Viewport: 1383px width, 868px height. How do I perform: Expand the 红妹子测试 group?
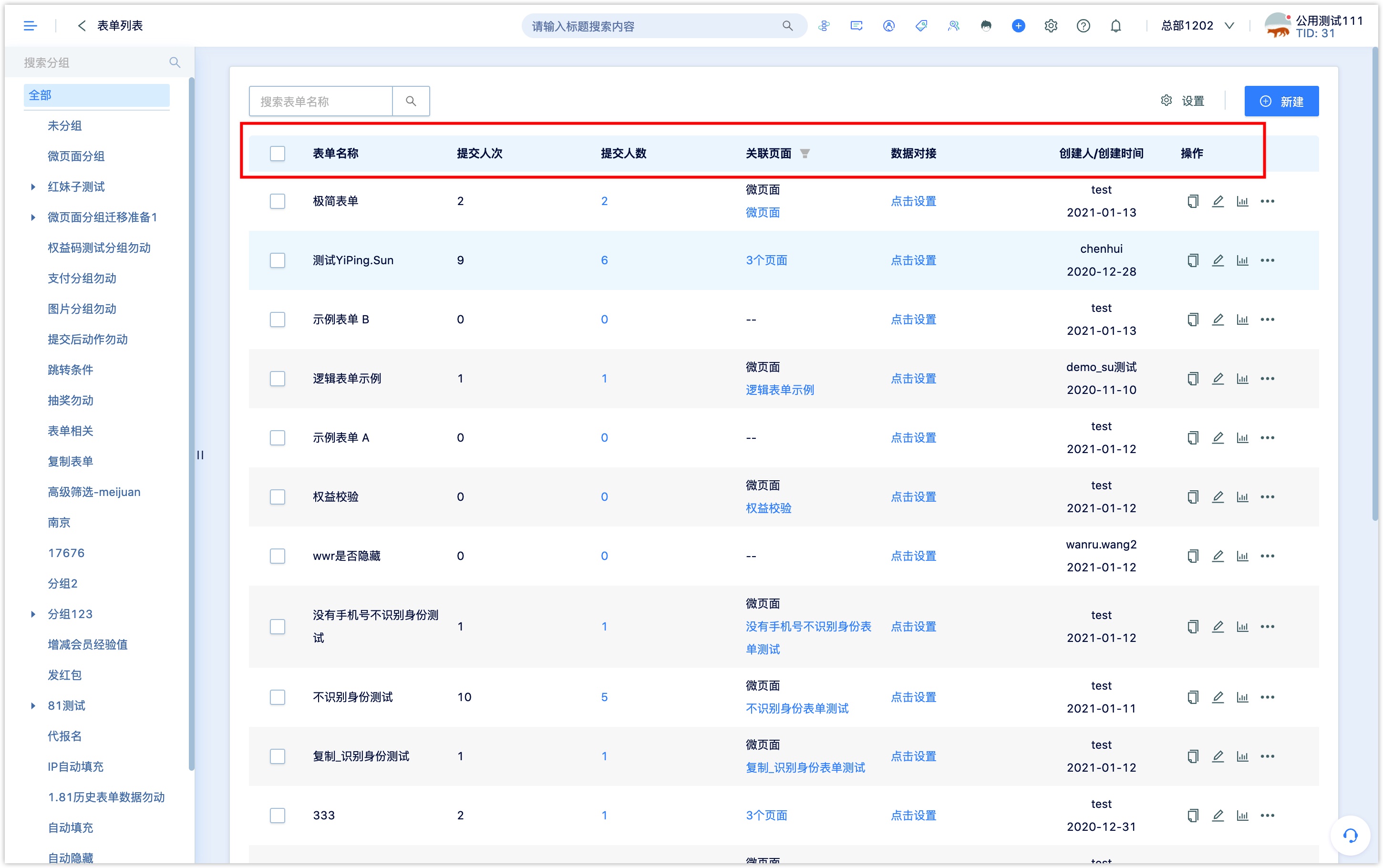point(33,186)
